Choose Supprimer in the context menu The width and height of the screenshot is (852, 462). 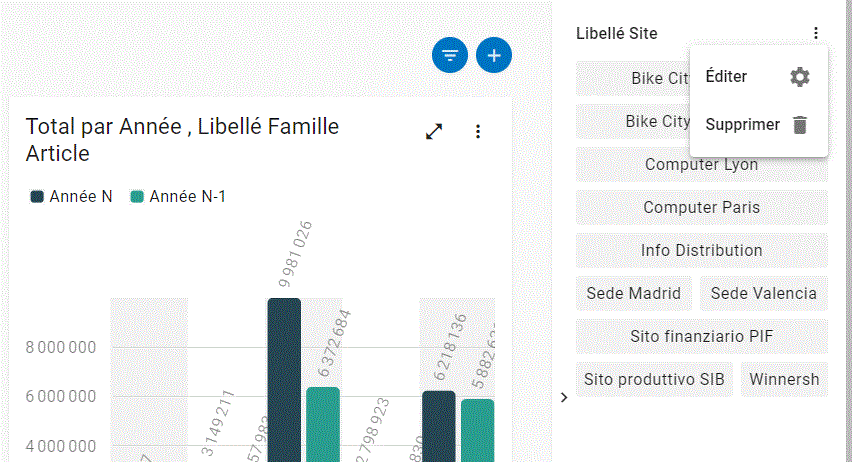pyautogui.click(x=742, y=125)
